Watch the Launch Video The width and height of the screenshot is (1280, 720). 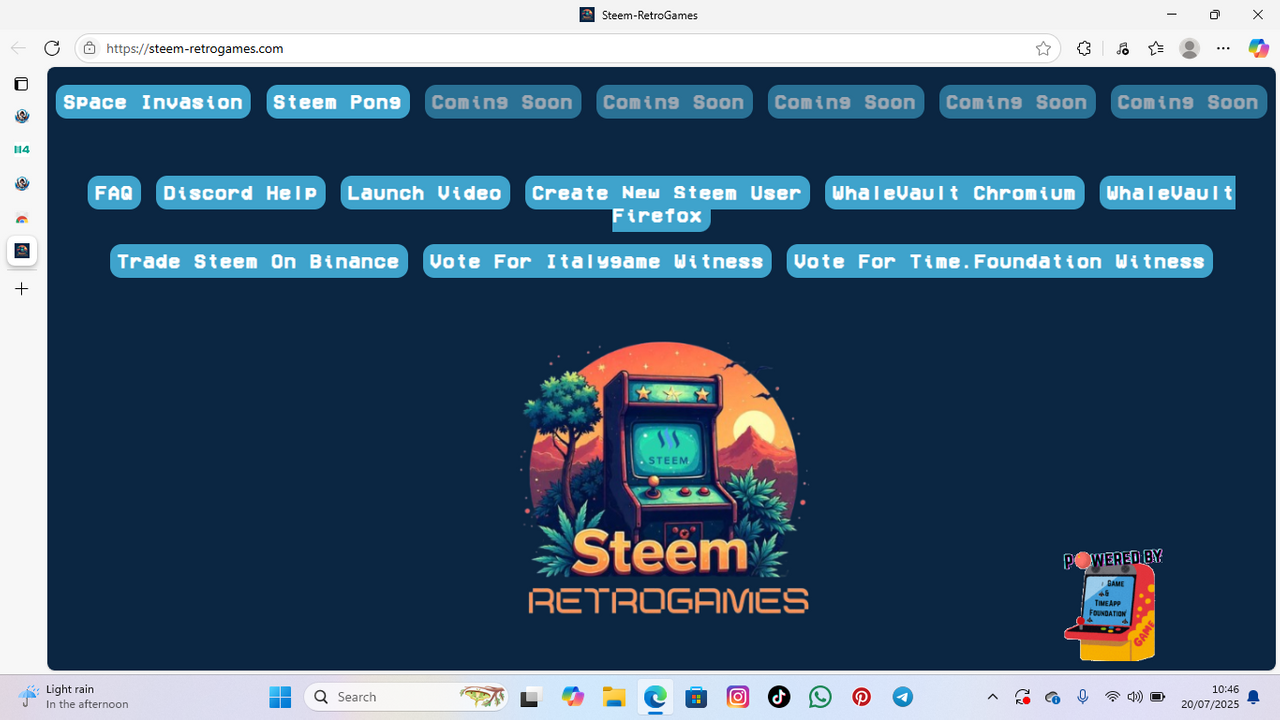point(425,193)
